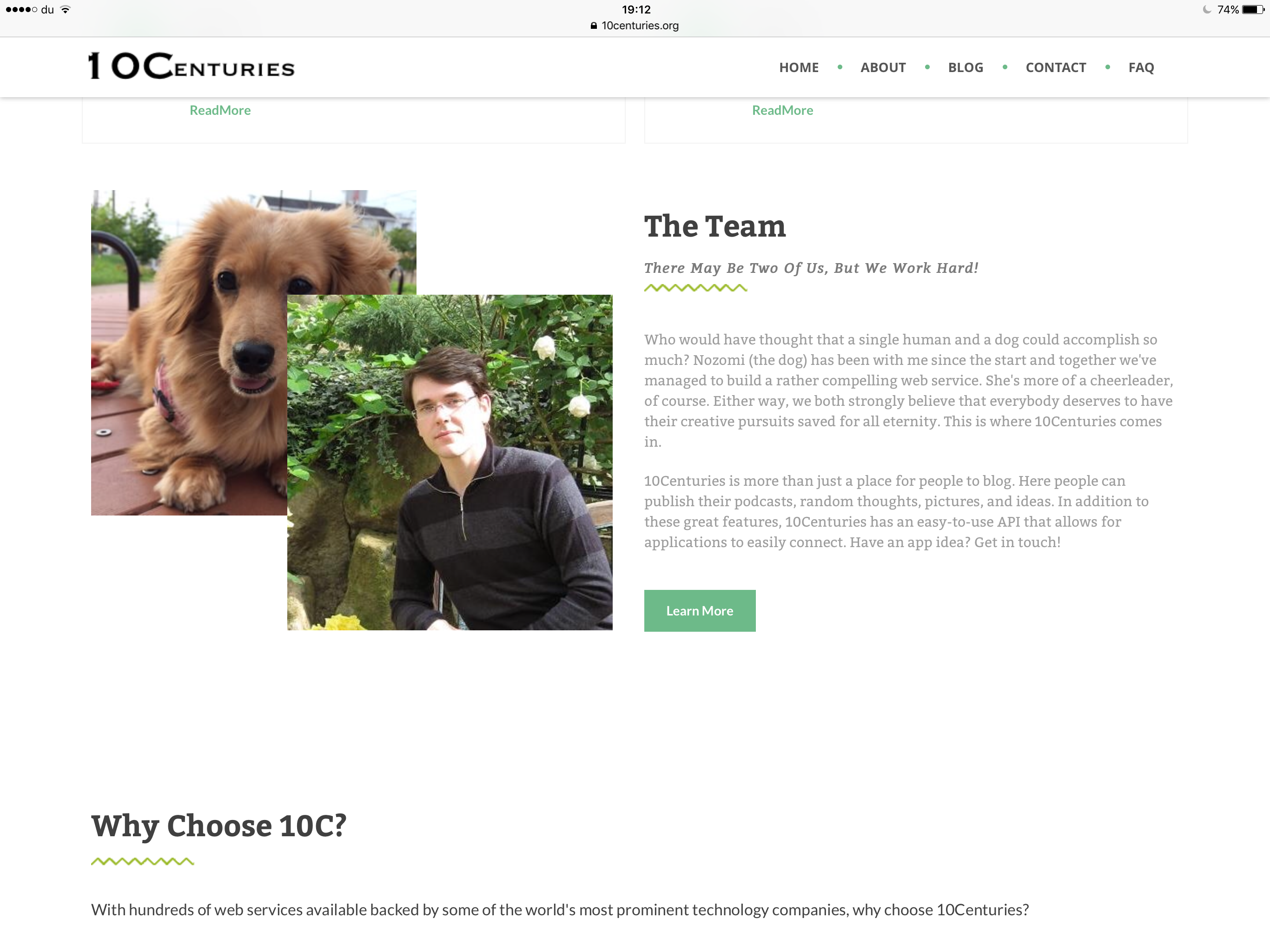The image size is (1270, 952).
Task: Tap the battery indicator icon
Action: coord(1252,9)
